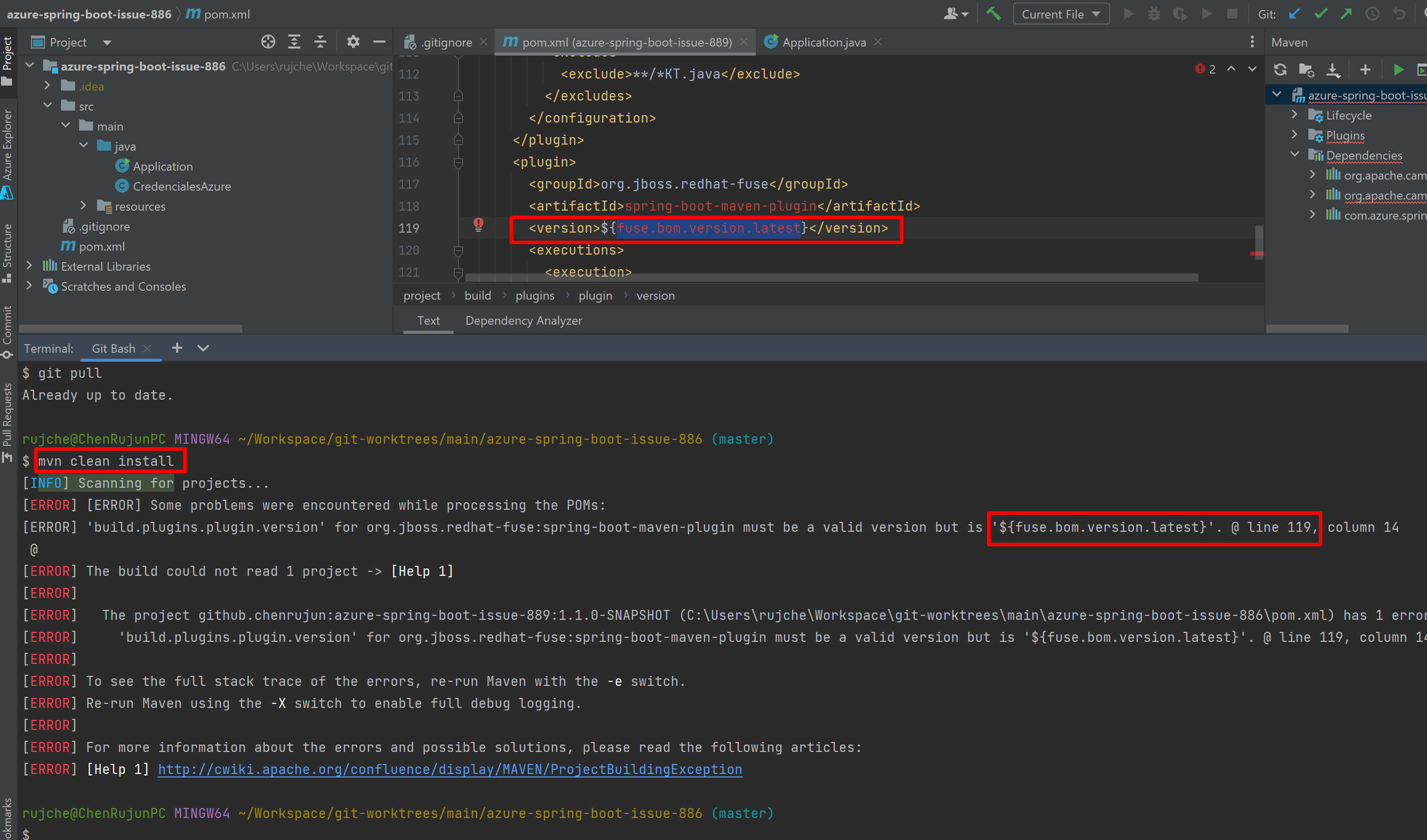Expand com.azure.spring dependency in Maven
The height and width of the screenshot is (840, 1427).
click(x=1312, y=215)
